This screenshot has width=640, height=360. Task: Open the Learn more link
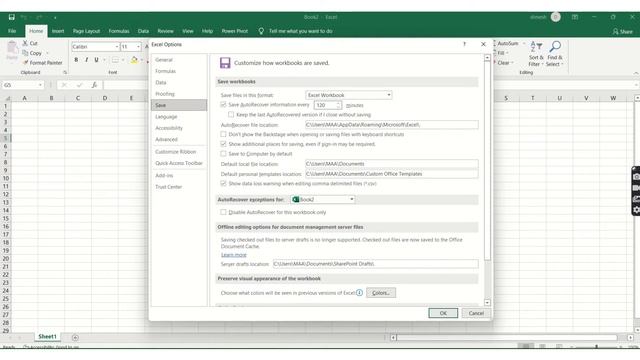(234, 255)
